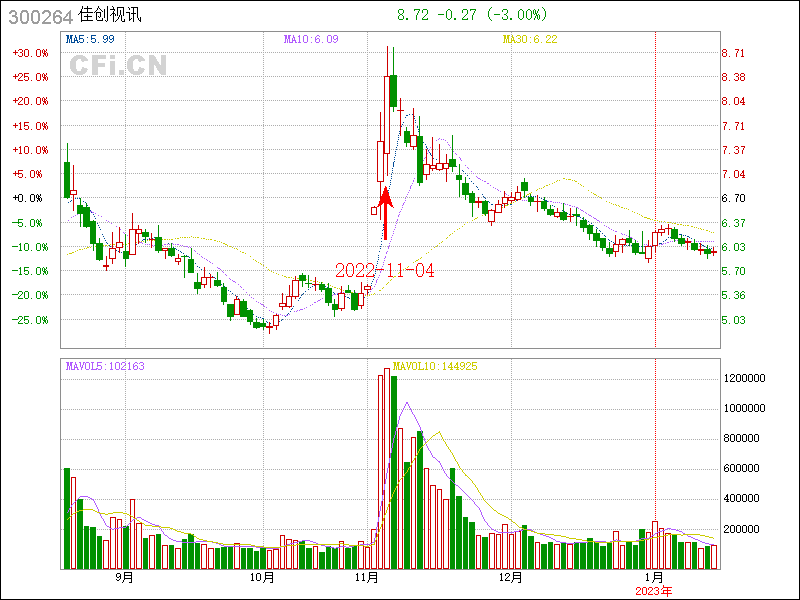Select the 9月 time axis label

click(125, 577)
